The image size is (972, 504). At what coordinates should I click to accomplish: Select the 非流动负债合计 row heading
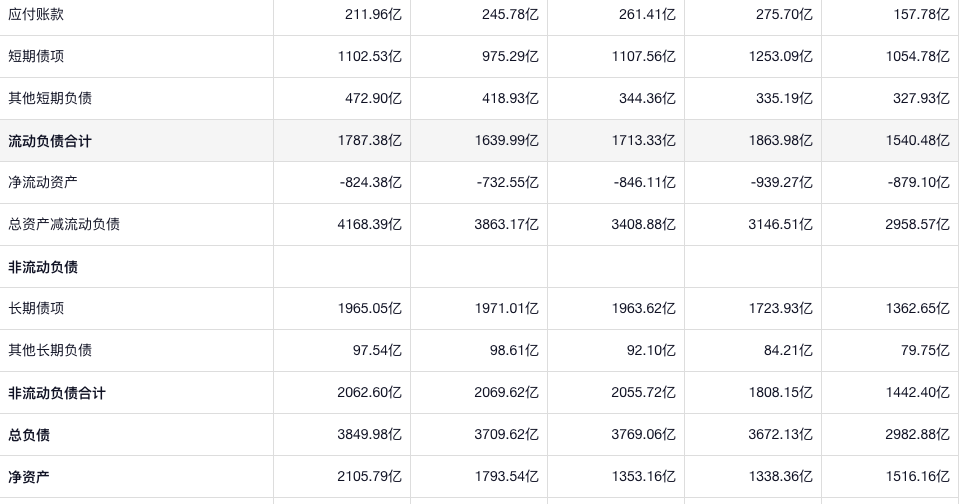(x=57, y=393)
